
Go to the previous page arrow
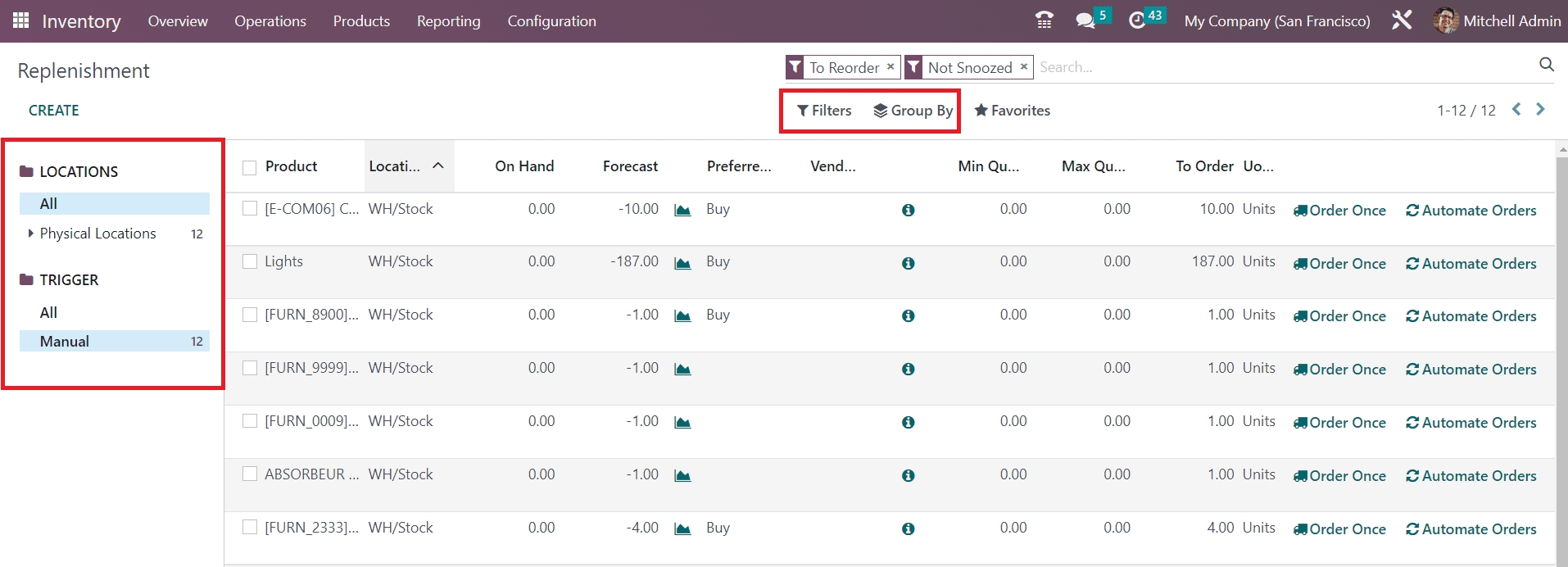pyautogui.click(x=1516, y=109)
